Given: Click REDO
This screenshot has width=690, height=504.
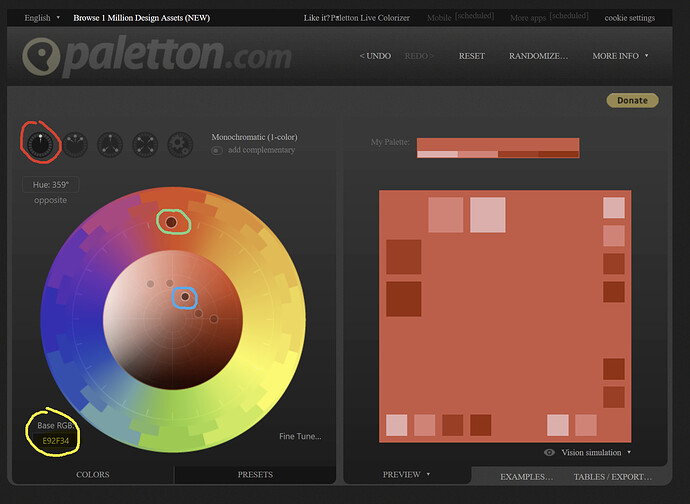Looking at the screenshot, I should pyautogui.click(x=419, y=56).
